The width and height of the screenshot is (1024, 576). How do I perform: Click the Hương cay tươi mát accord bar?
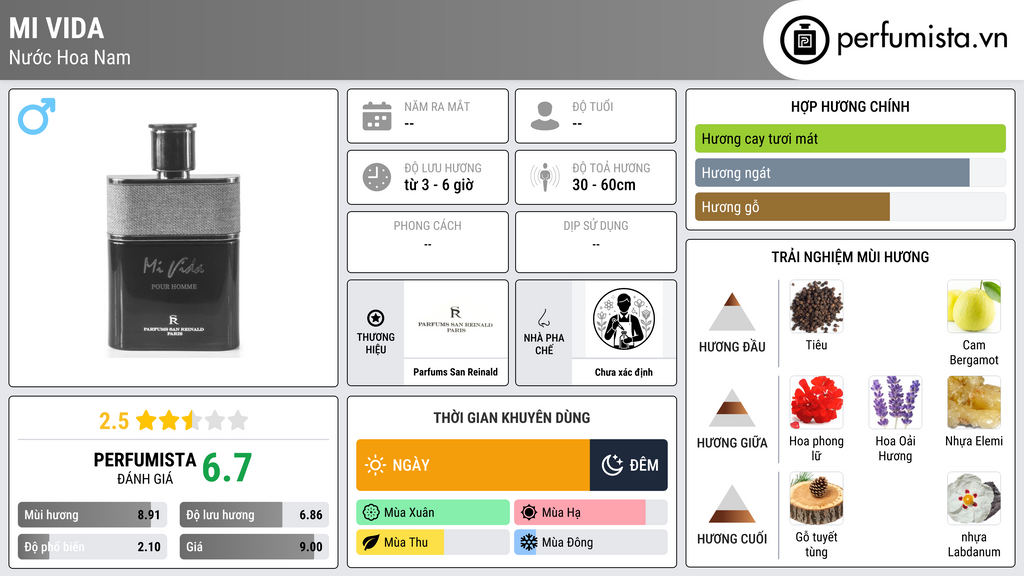(x=850, y=138)
